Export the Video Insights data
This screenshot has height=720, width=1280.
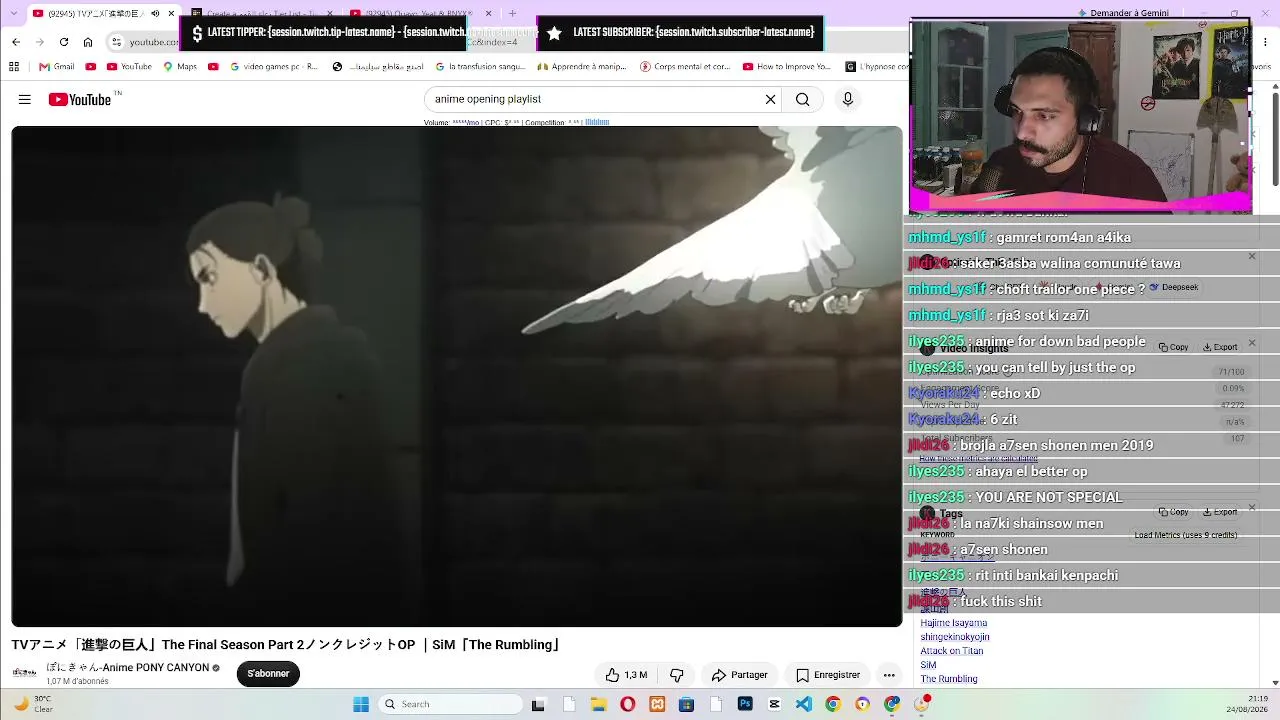click(1220, 347)
